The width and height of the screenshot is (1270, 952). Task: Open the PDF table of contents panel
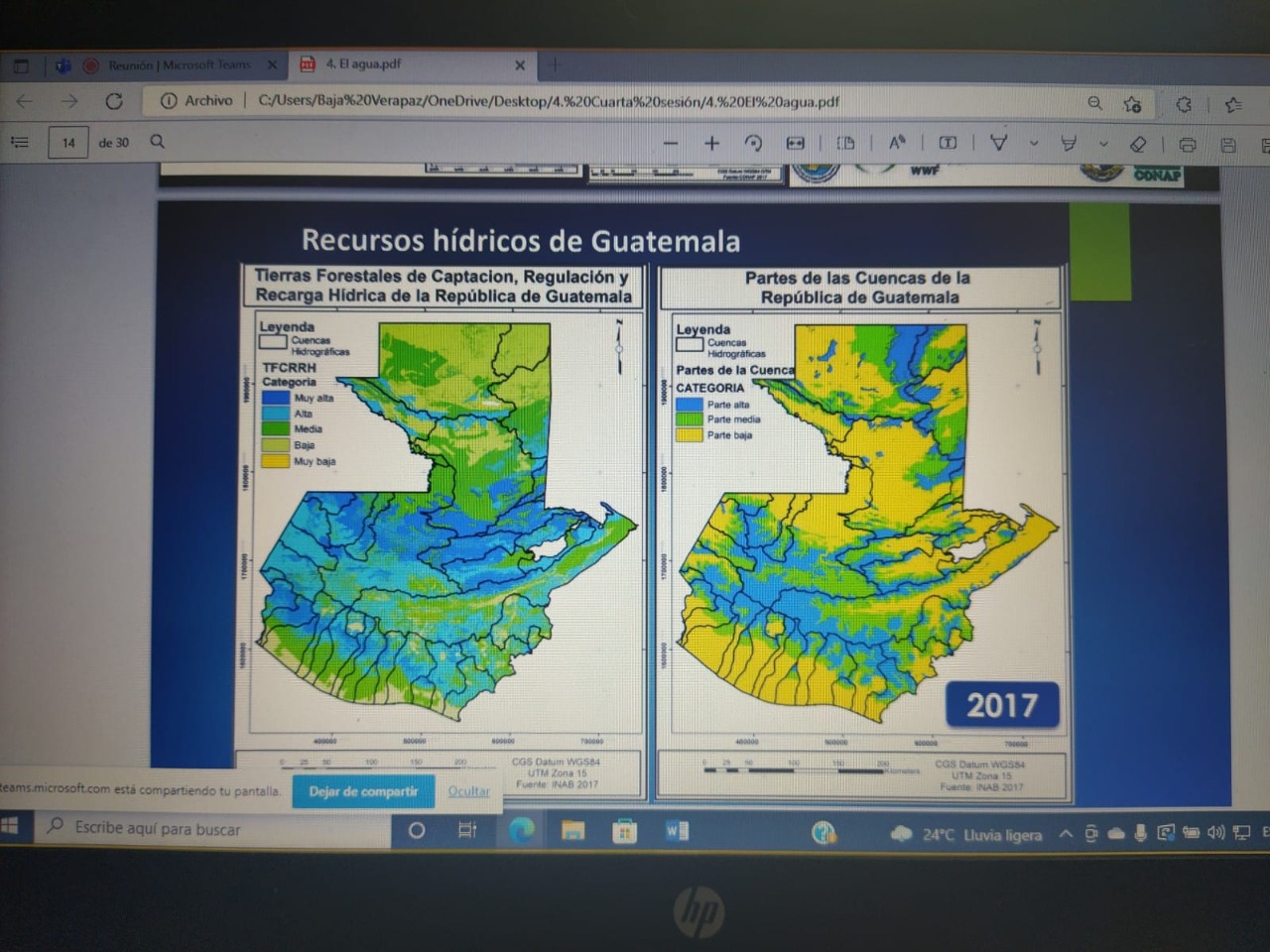(20, 142)
